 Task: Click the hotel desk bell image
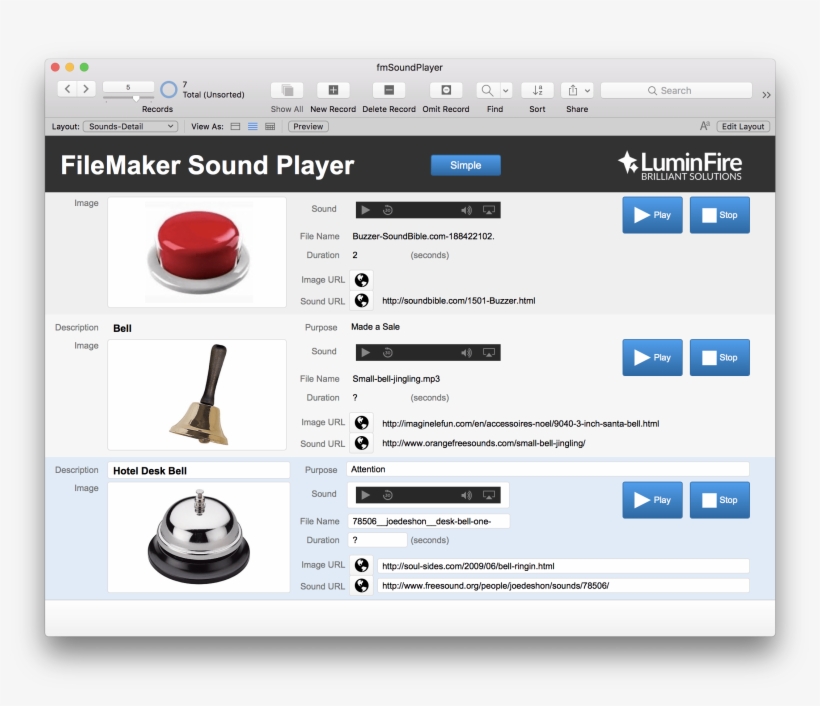coord(199,537)
